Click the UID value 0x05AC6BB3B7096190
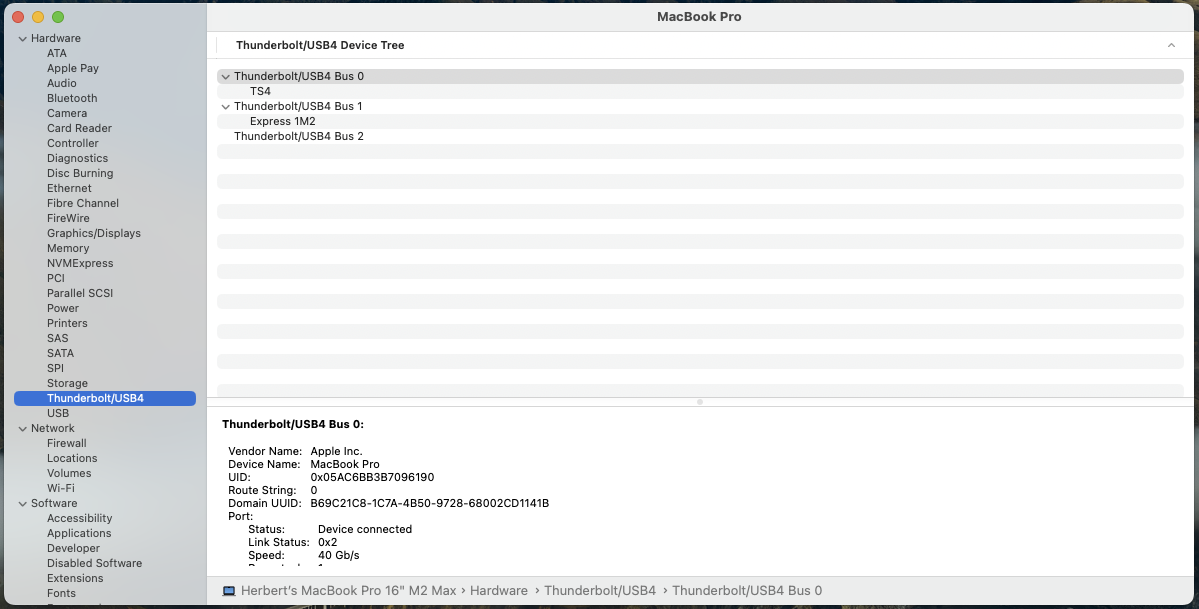 (372, 477)
